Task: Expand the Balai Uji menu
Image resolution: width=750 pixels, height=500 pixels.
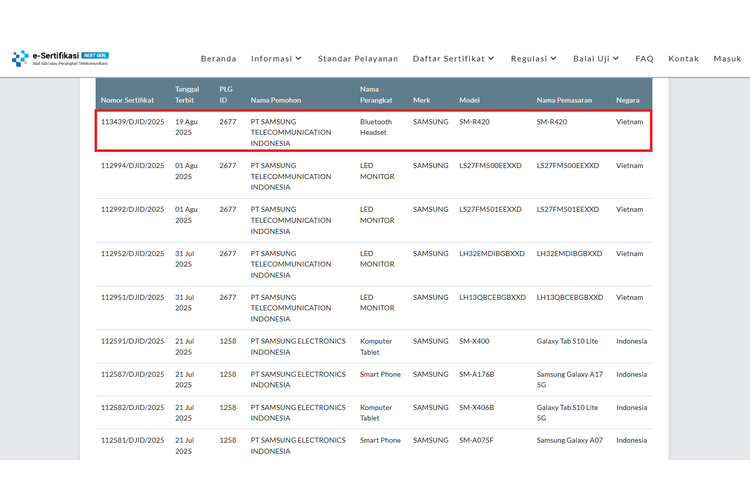Action: point(596,58)
